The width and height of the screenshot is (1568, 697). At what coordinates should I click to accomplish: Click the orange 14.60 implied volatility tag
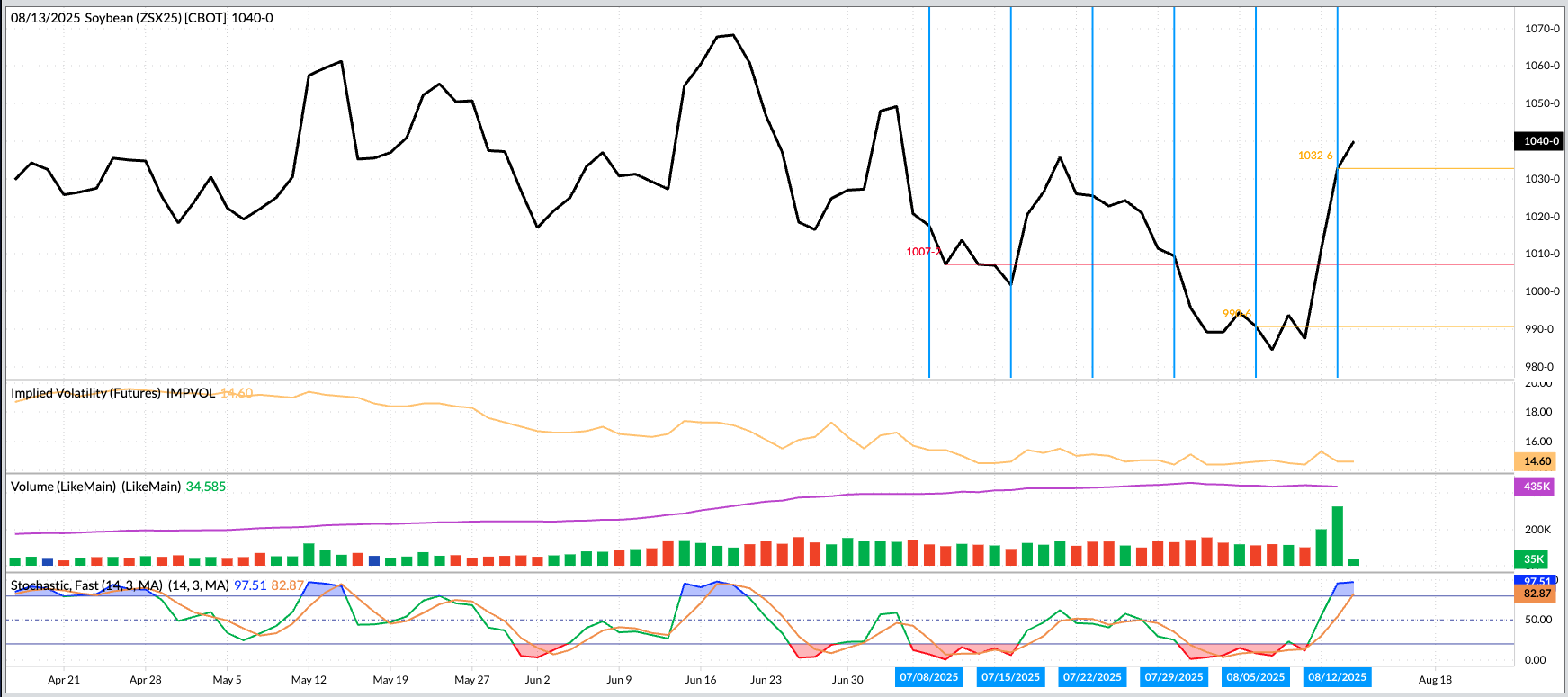tap(1537, 461)
